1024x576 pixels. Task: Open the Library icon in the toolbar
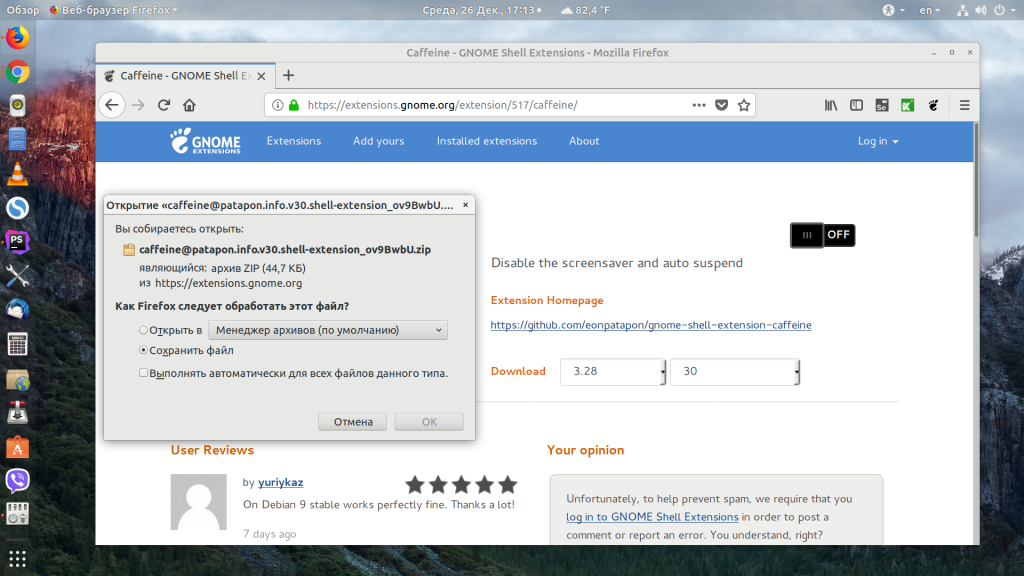coord(831,105)
